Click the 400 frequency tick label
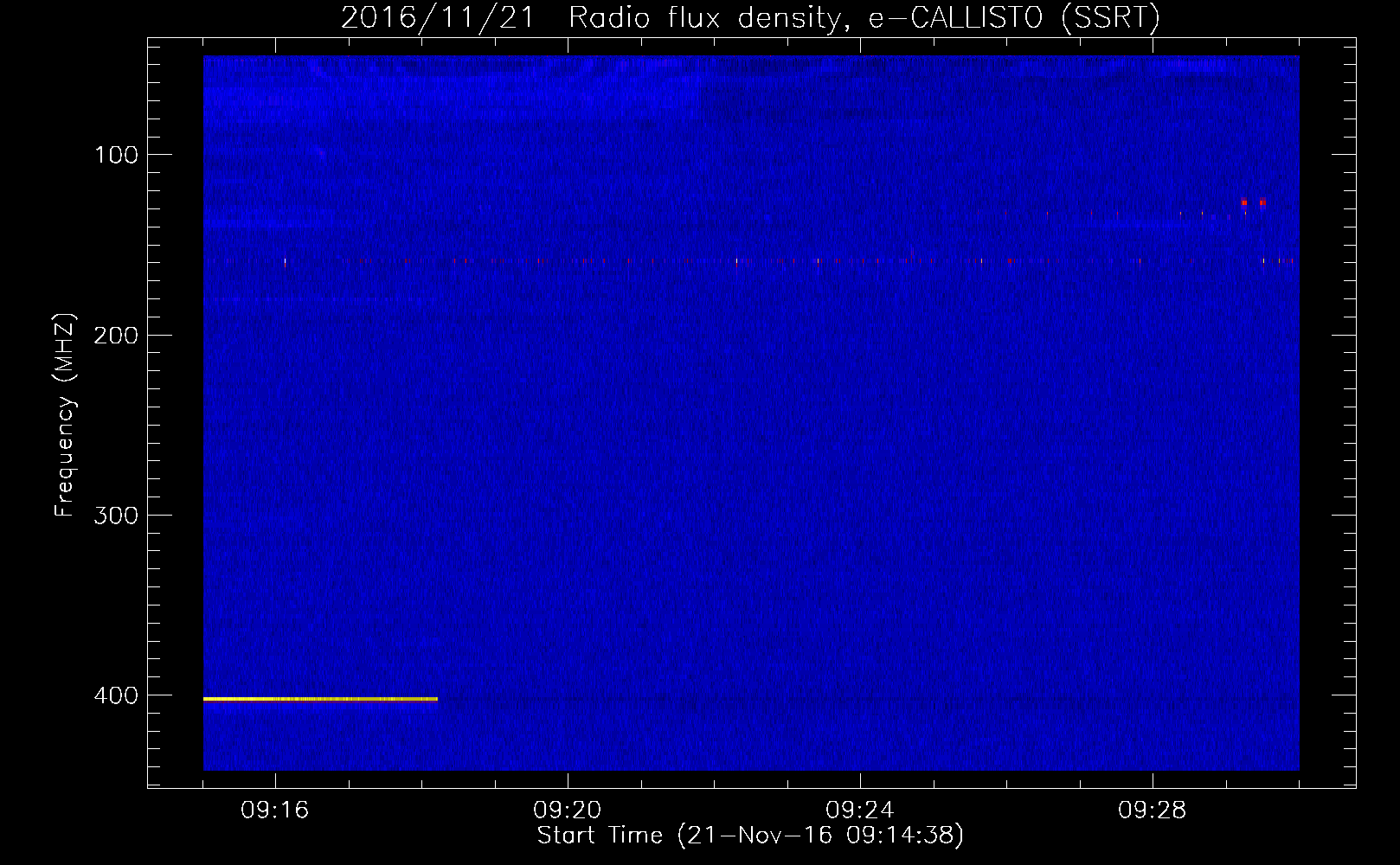This screenshot has height=865, width=1400. (117, 695)
